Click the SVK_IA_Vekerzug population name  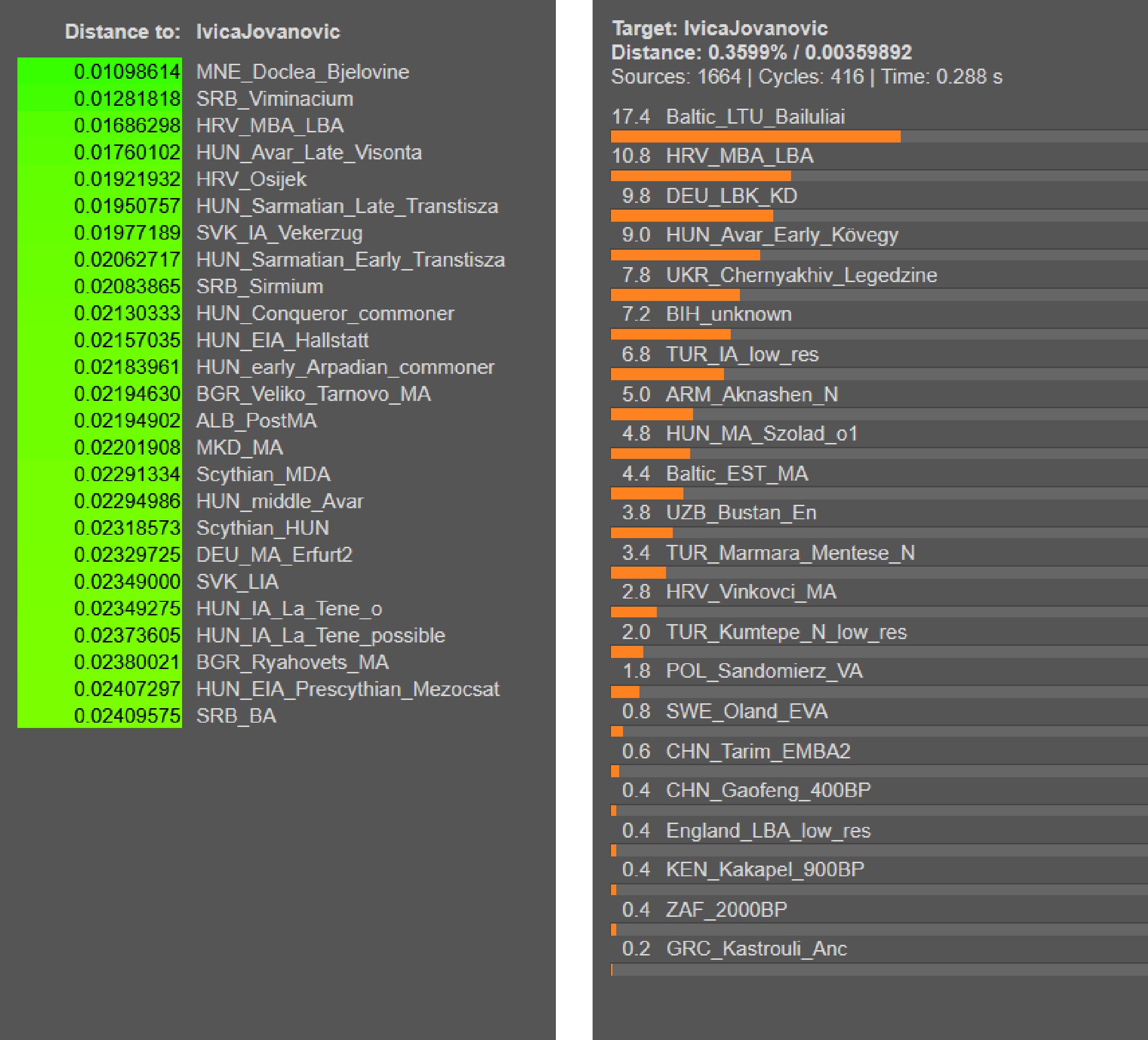pyautogui.click(x=279, y=232)
